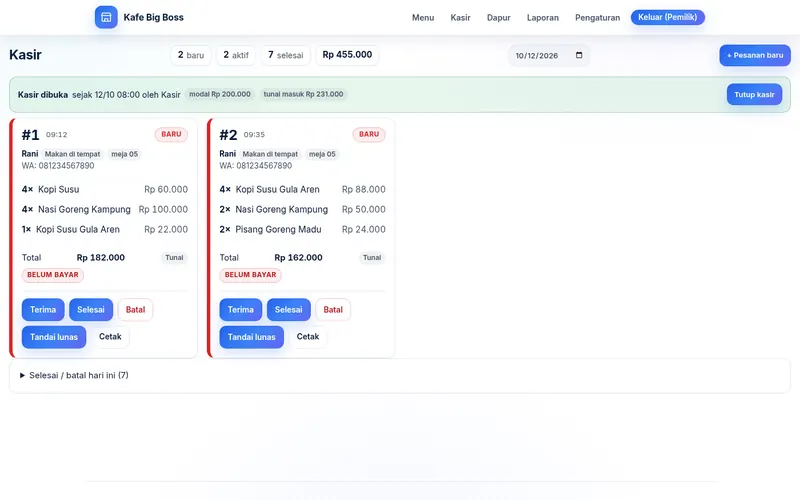Click the Pisang Goreng Madu item row
800x500 pixels.
tap(303, 230)
